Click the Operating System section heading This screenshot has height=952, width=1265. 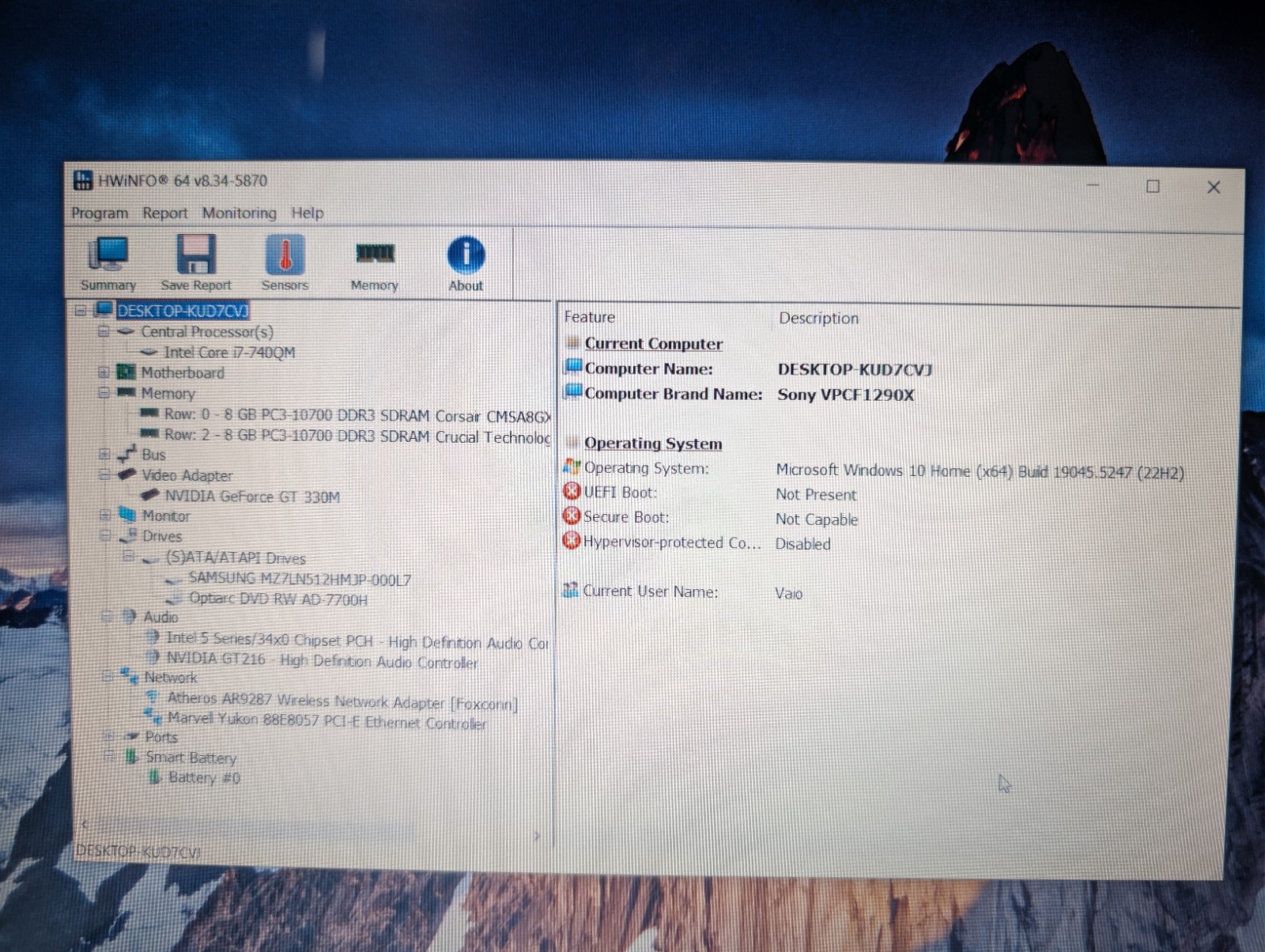653,443
